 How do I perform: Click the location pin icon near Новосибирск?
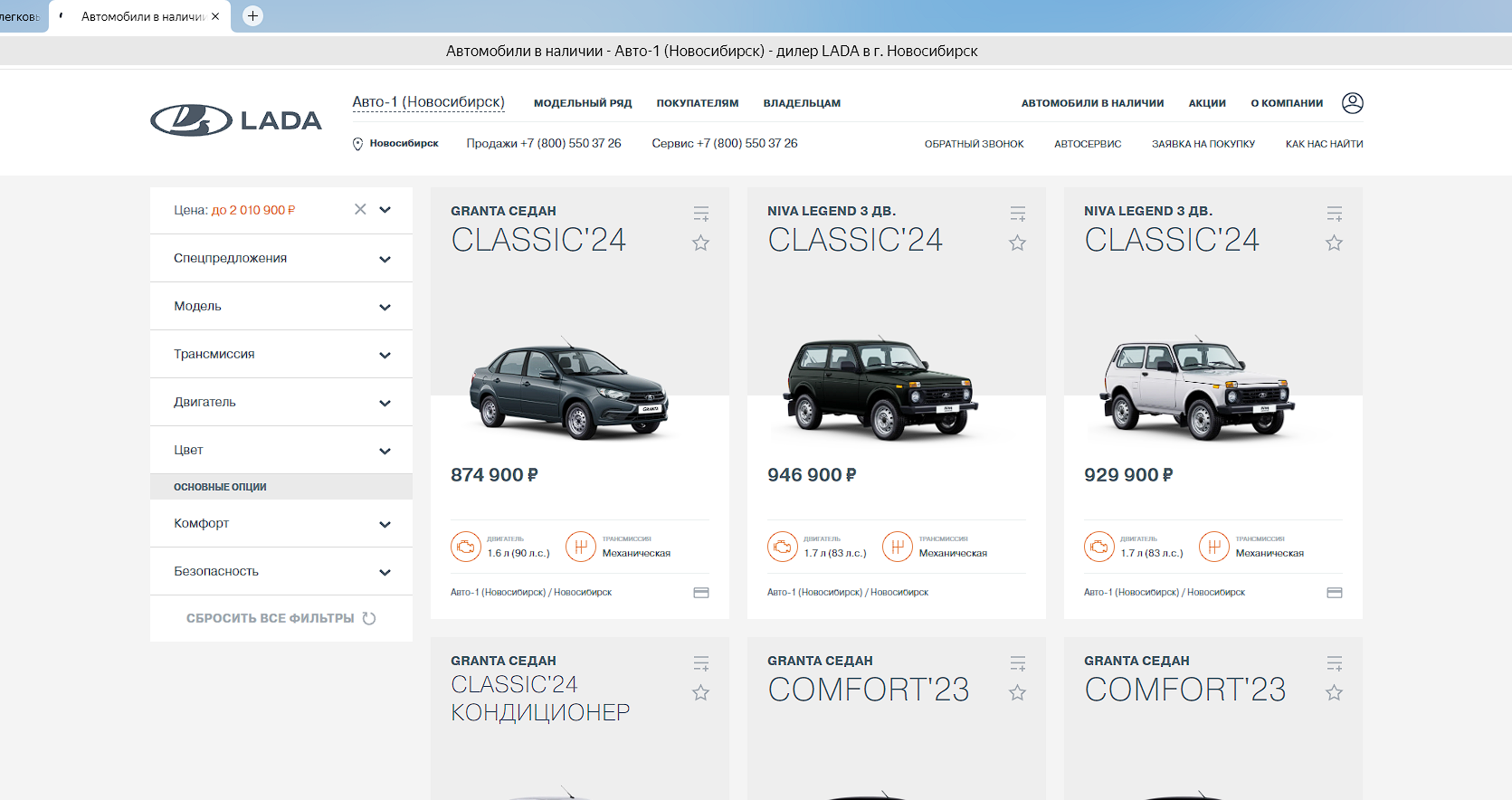point(357,144)
